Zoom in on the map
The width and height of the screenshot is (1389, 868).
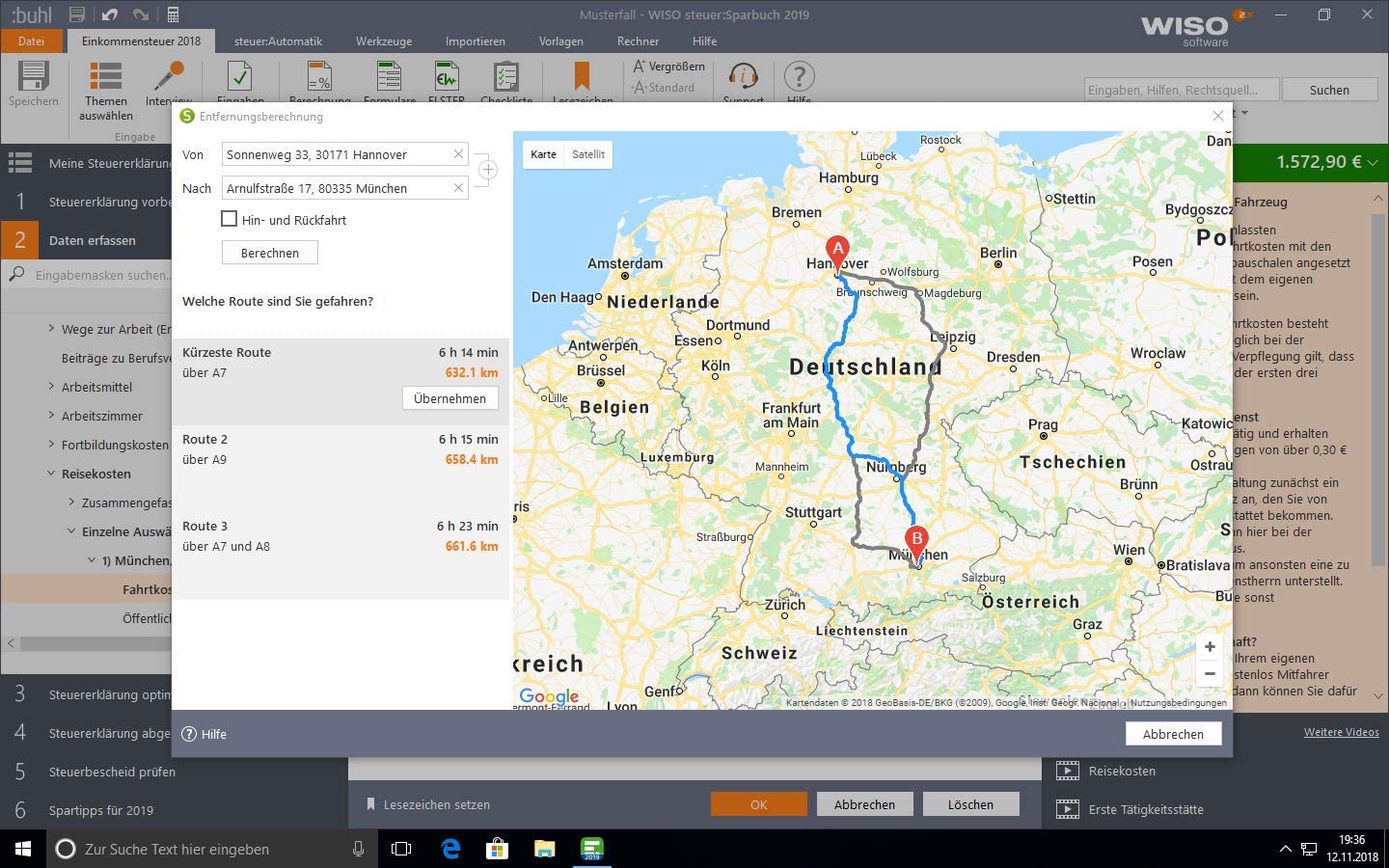click(1210, 647)
